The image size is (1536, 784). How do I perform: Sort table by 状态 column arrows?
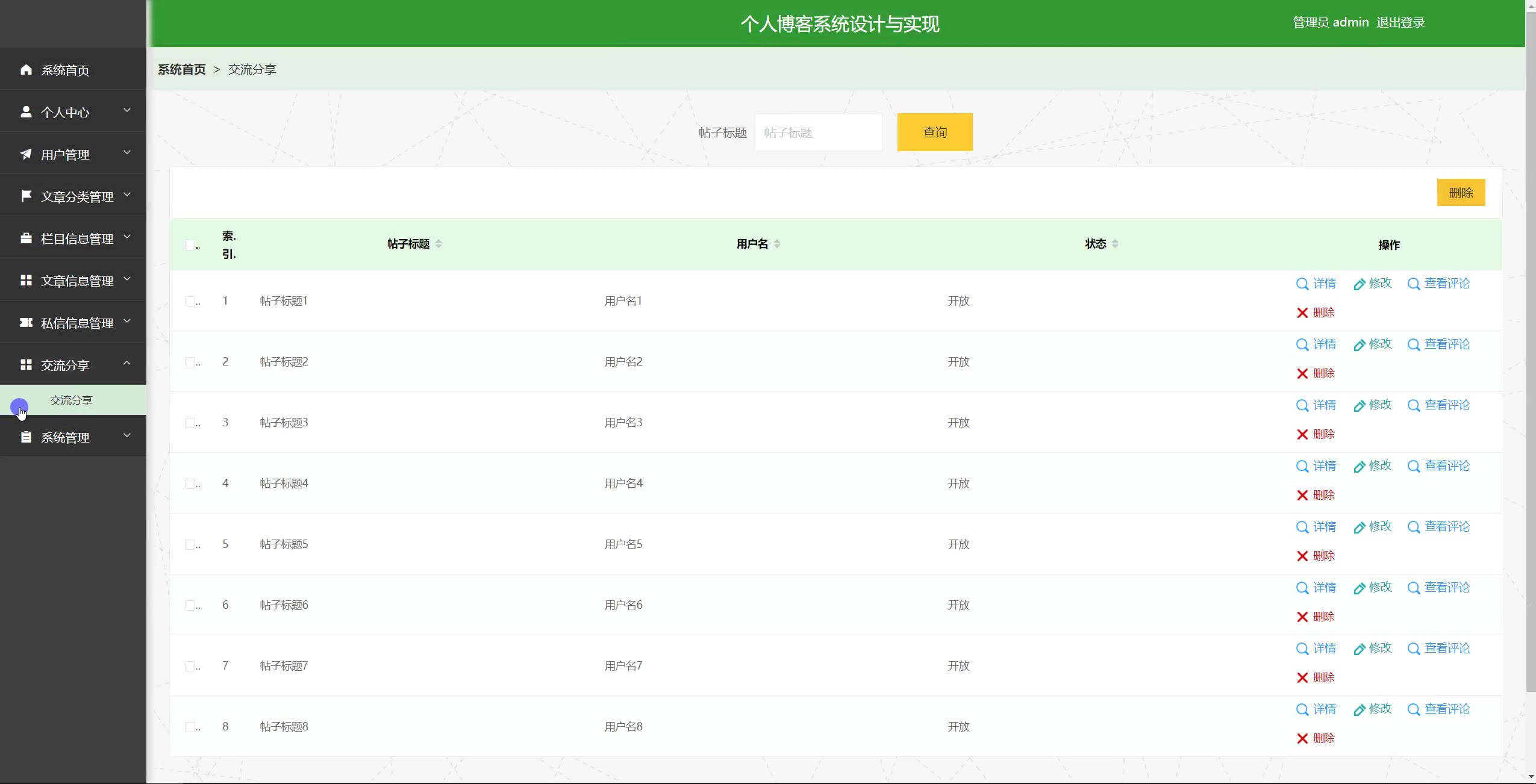(1115, 244)
